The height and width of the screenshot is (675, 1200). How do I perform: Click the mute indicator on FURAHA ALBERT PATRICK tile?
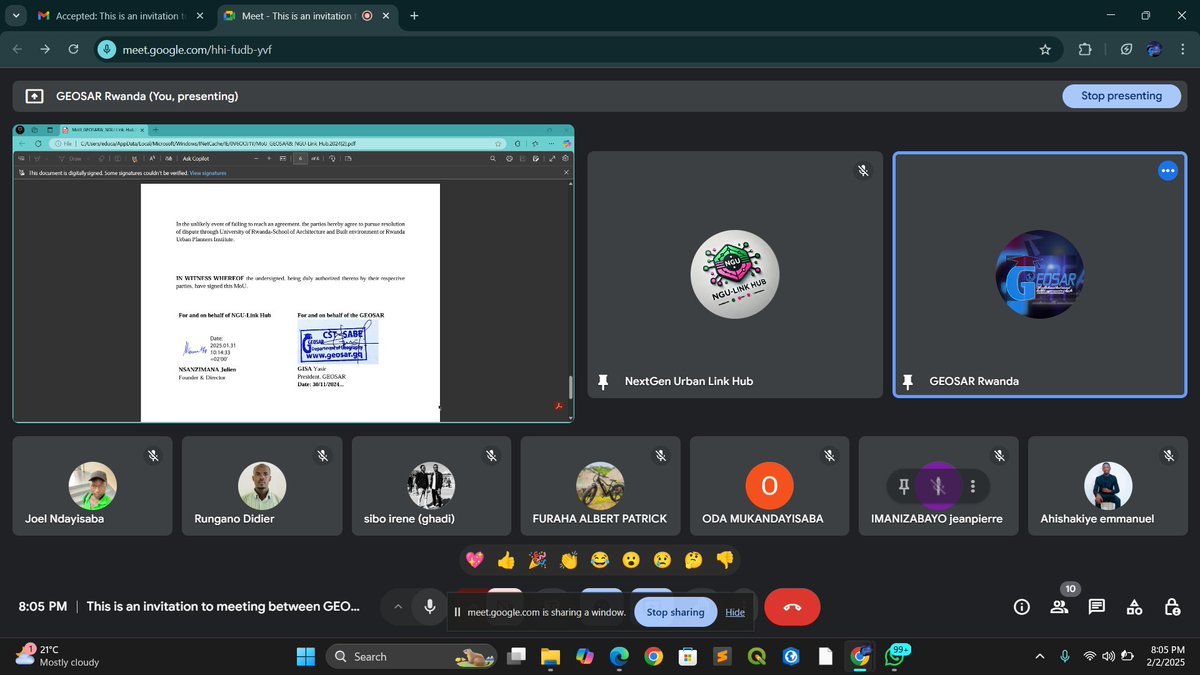[661, 455]
